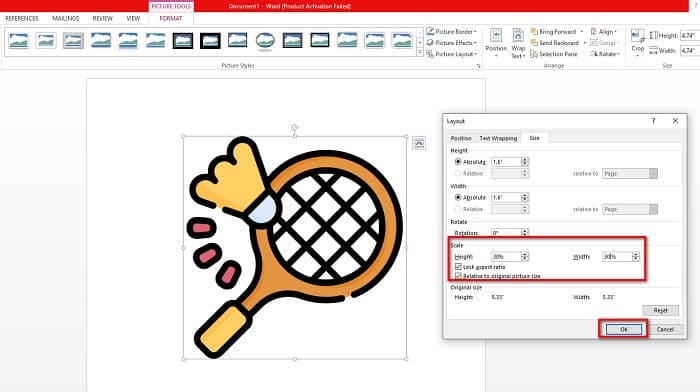
Task: Adjust the Scale Height stepper
Action: point(525,257)
